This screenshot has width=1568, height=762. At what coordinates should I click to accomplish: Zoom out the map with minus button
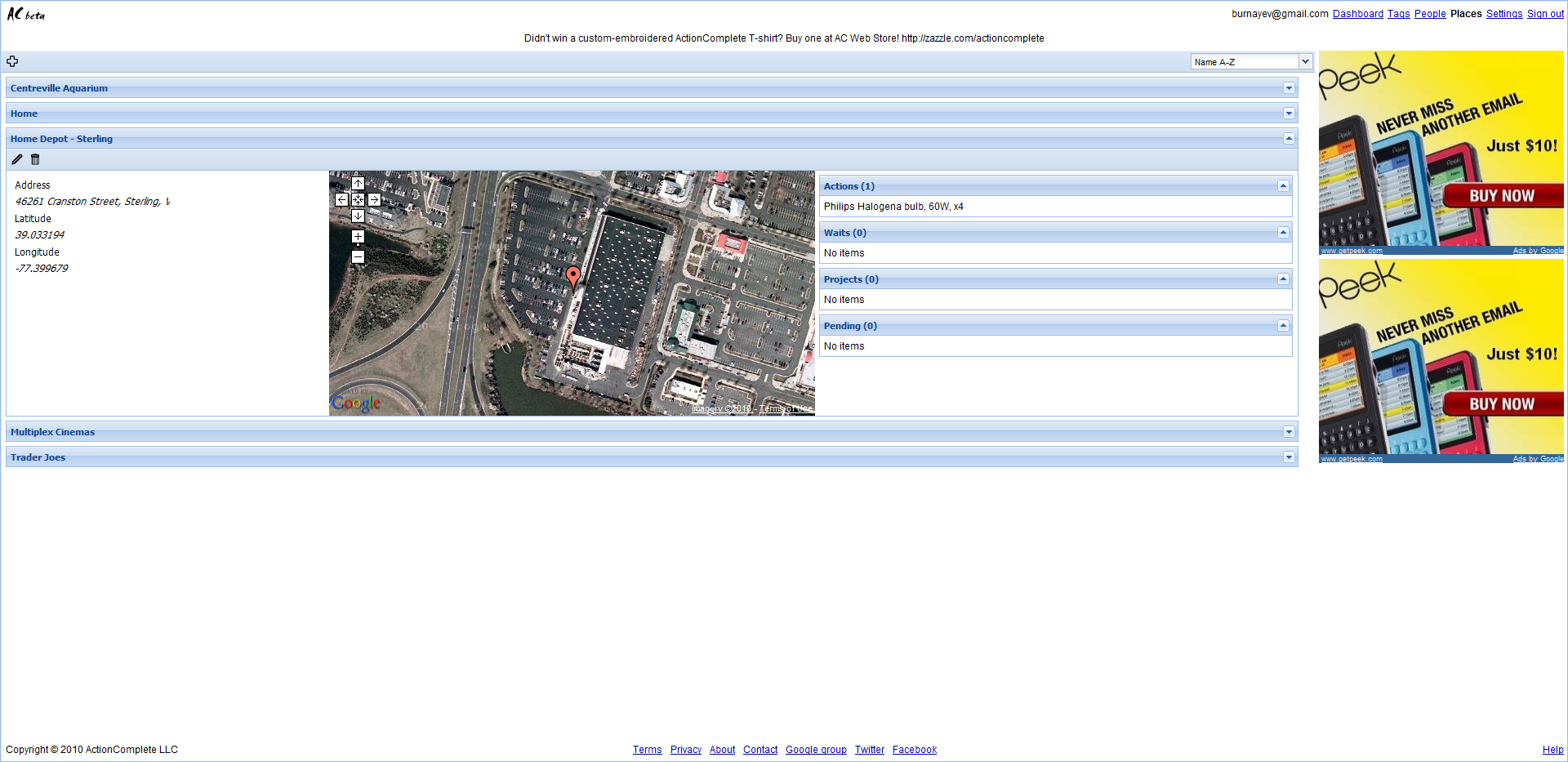tap(358, 256)
